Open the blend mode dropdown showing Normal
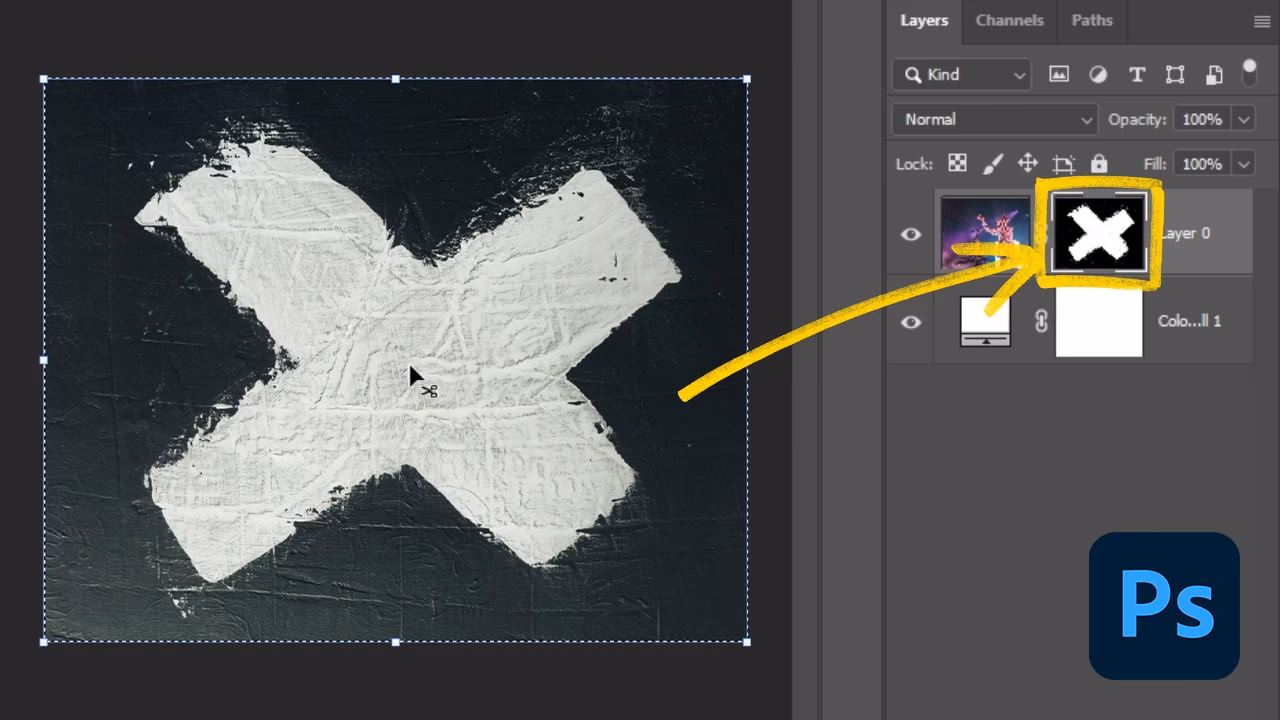 (x=993, y=119)
